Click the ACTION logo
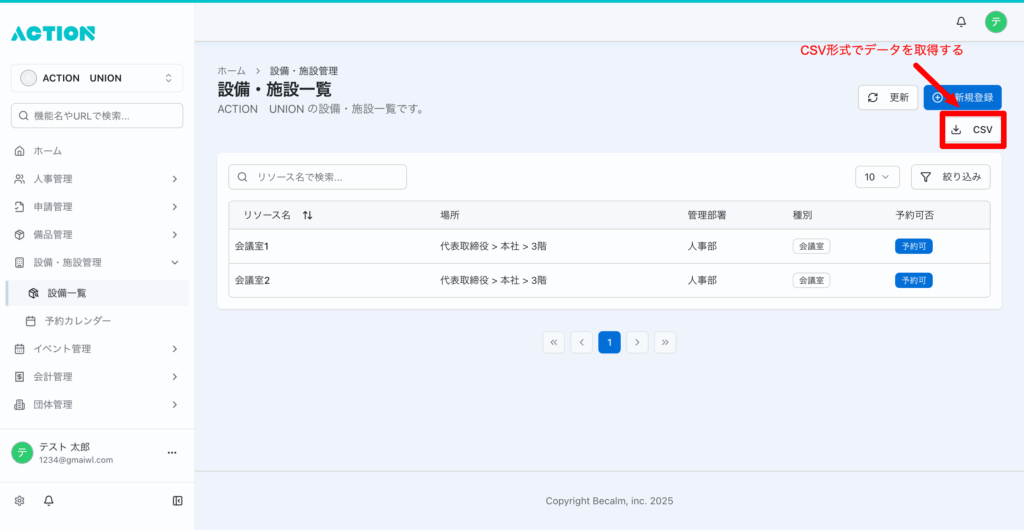This screenshot has width=1024, height=530. pos(53,33)
